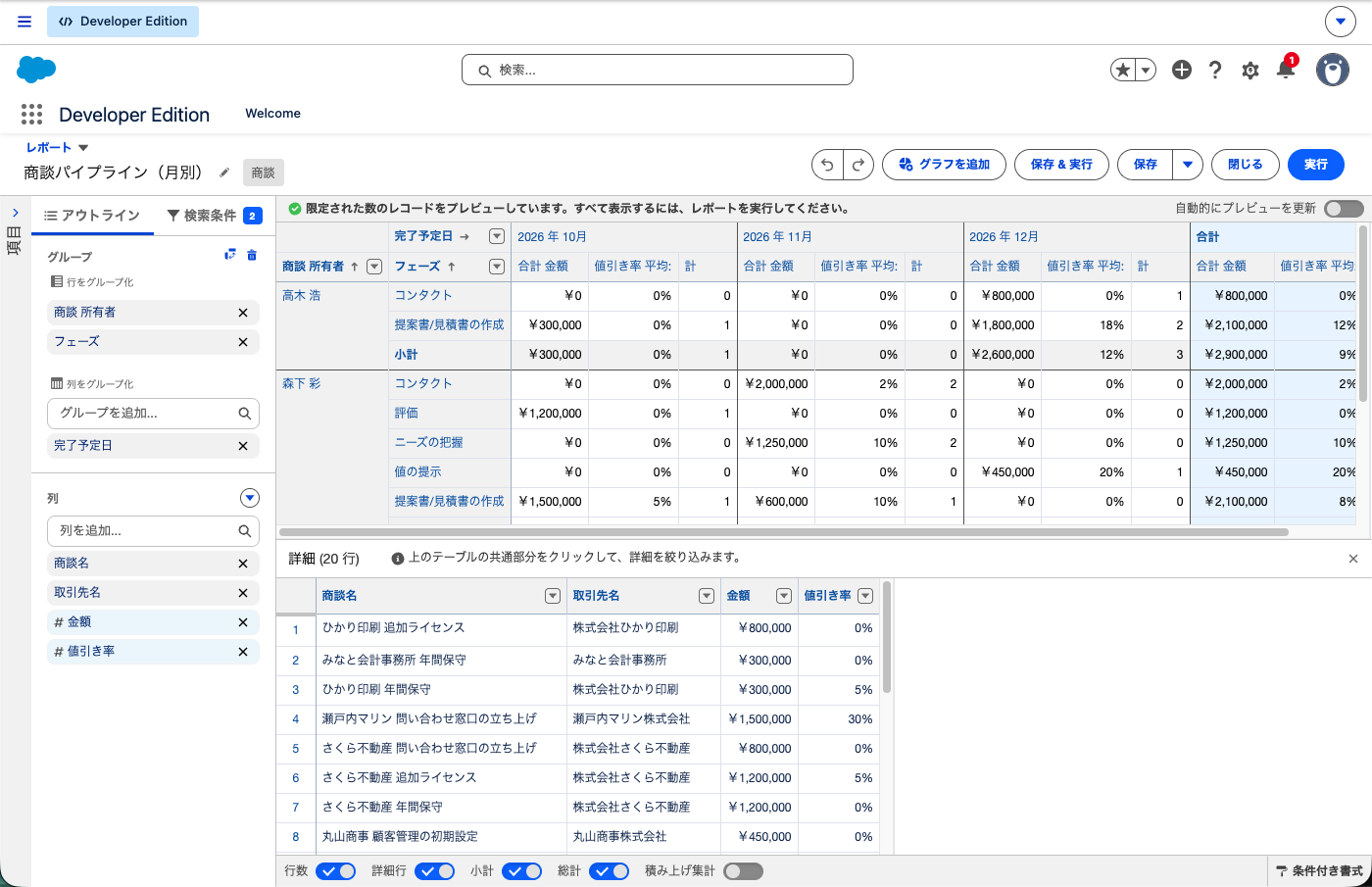1372x887 pixels.
Task: Click the notifications bell icon
Action: pyautogui.click(x=1286, y=69)
